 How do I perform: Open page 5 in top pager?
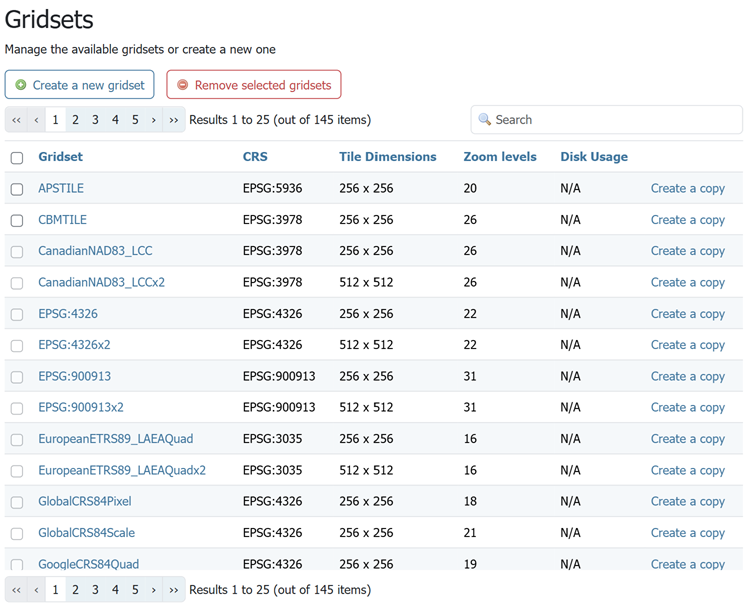[135, 120]
